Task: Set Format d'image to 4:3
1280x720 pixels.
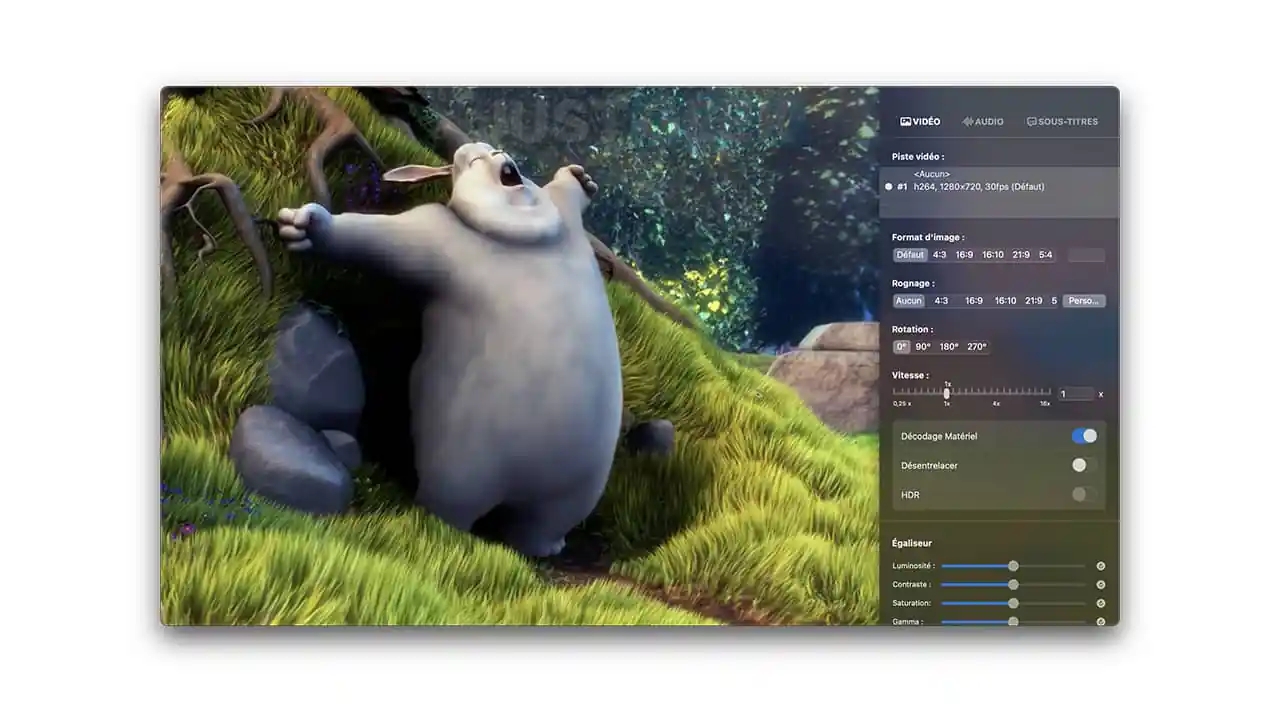Action: click(940, 255)
